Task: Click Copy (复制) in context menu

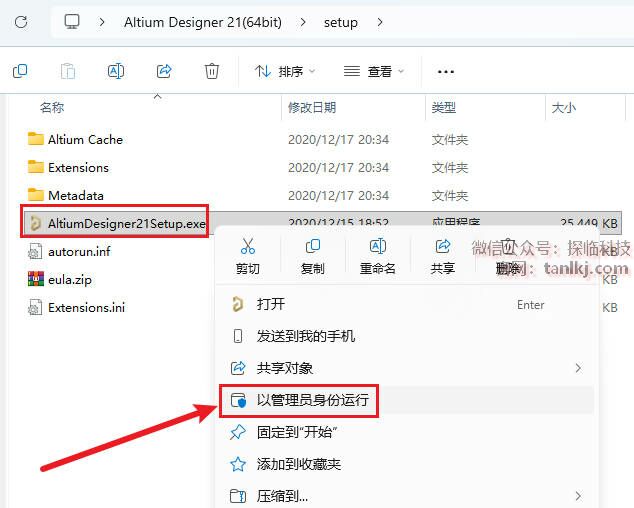Action: [313, 256]
